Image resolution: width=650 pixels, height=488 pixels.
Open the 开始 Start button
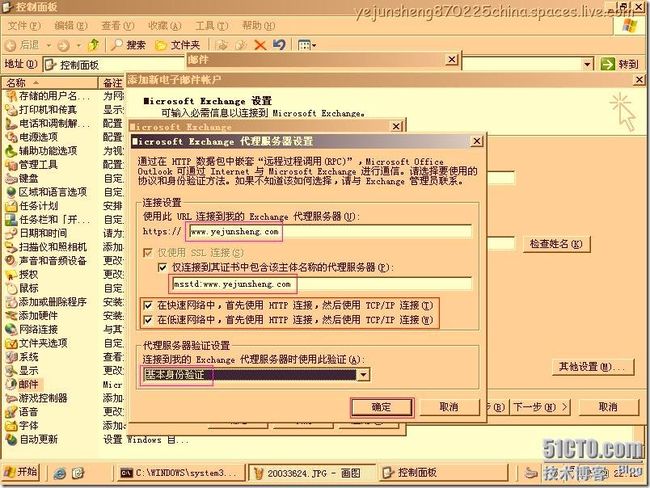click(x=21, y=472)
